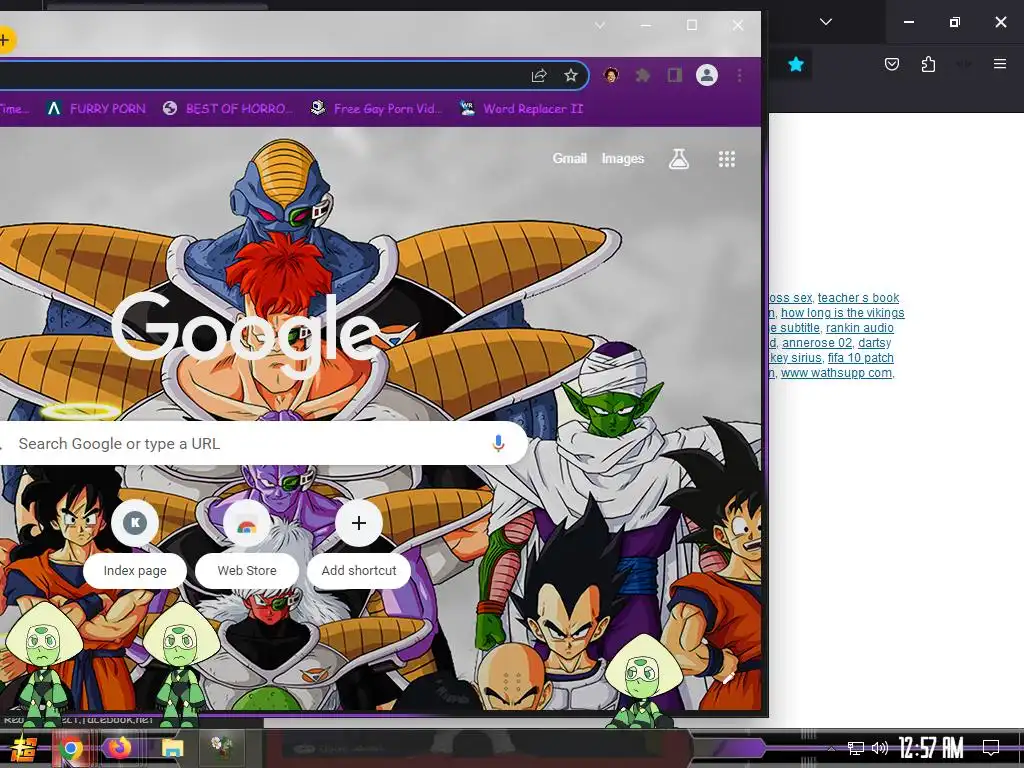Click the Images link

622,158
